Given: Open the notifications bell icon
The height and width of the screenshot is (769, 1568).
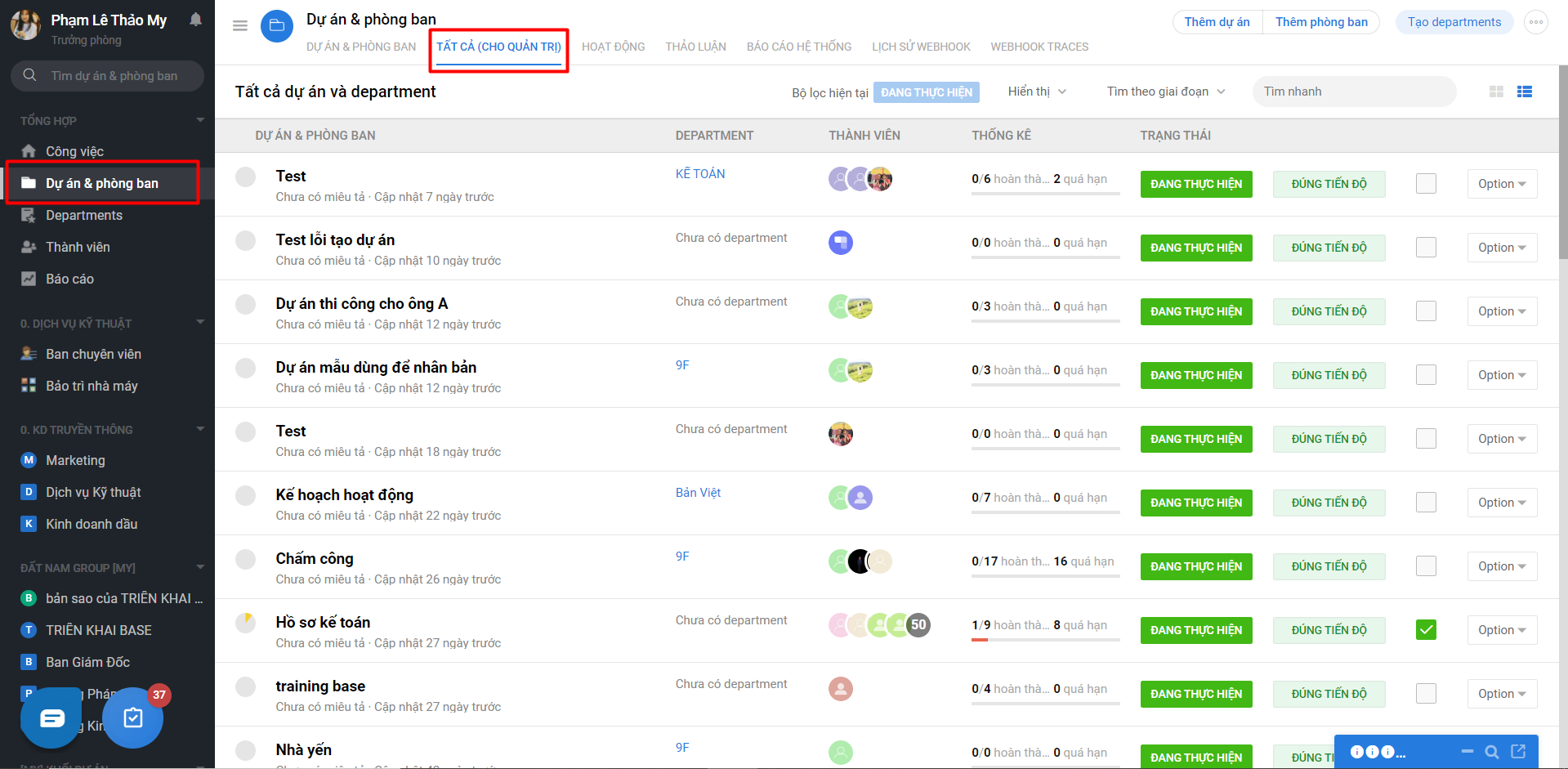Looking at the screenshot, I should [x=195, y=19].
